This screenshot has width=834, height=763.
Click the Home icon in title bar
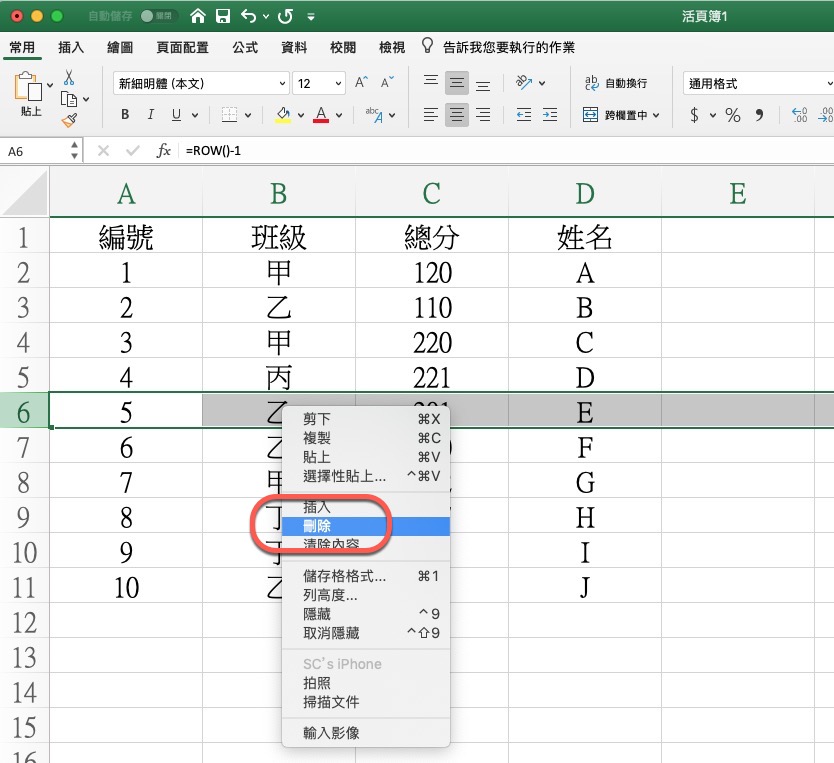199,17
